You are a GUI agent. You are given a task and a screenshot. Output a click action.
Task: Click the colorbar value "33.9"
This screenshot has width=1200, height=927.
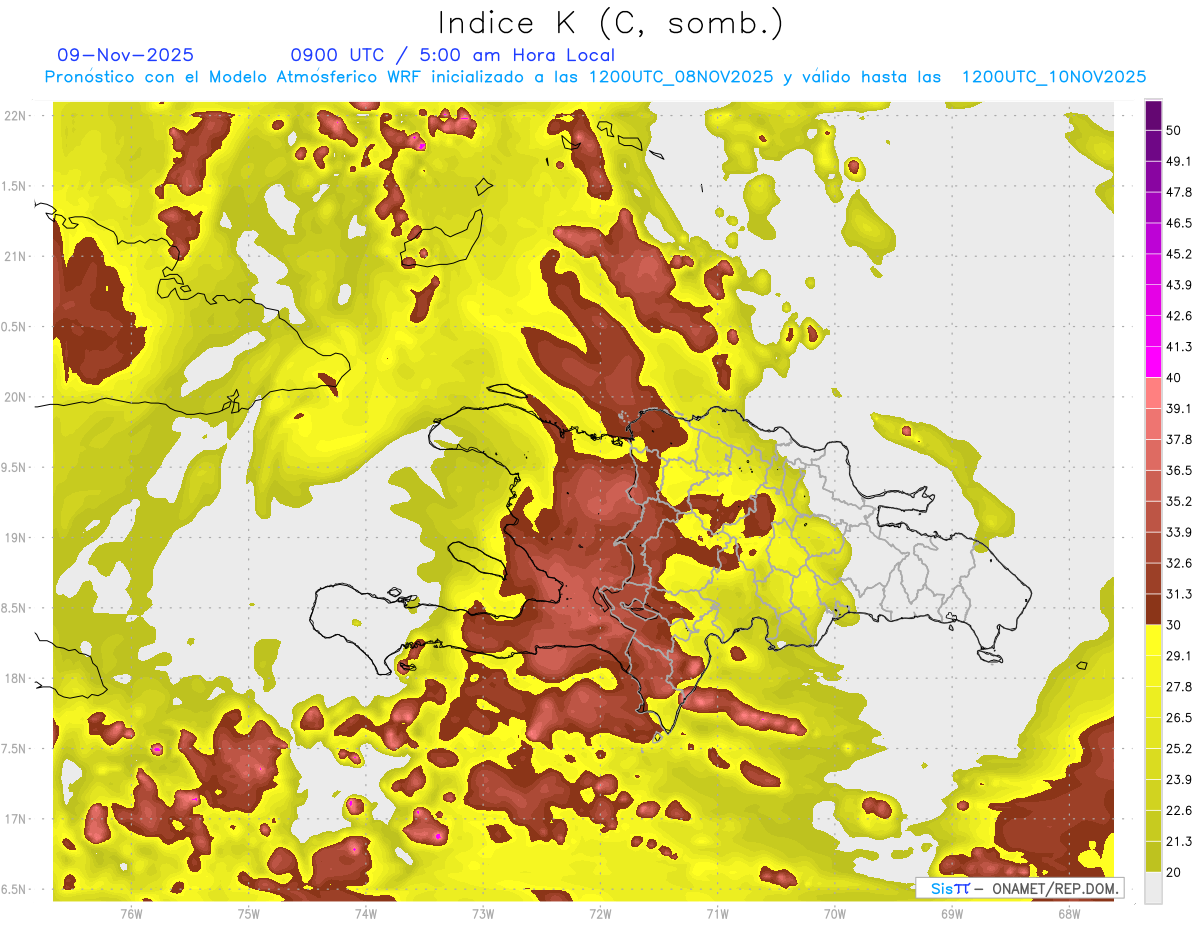coord(1179,532)
